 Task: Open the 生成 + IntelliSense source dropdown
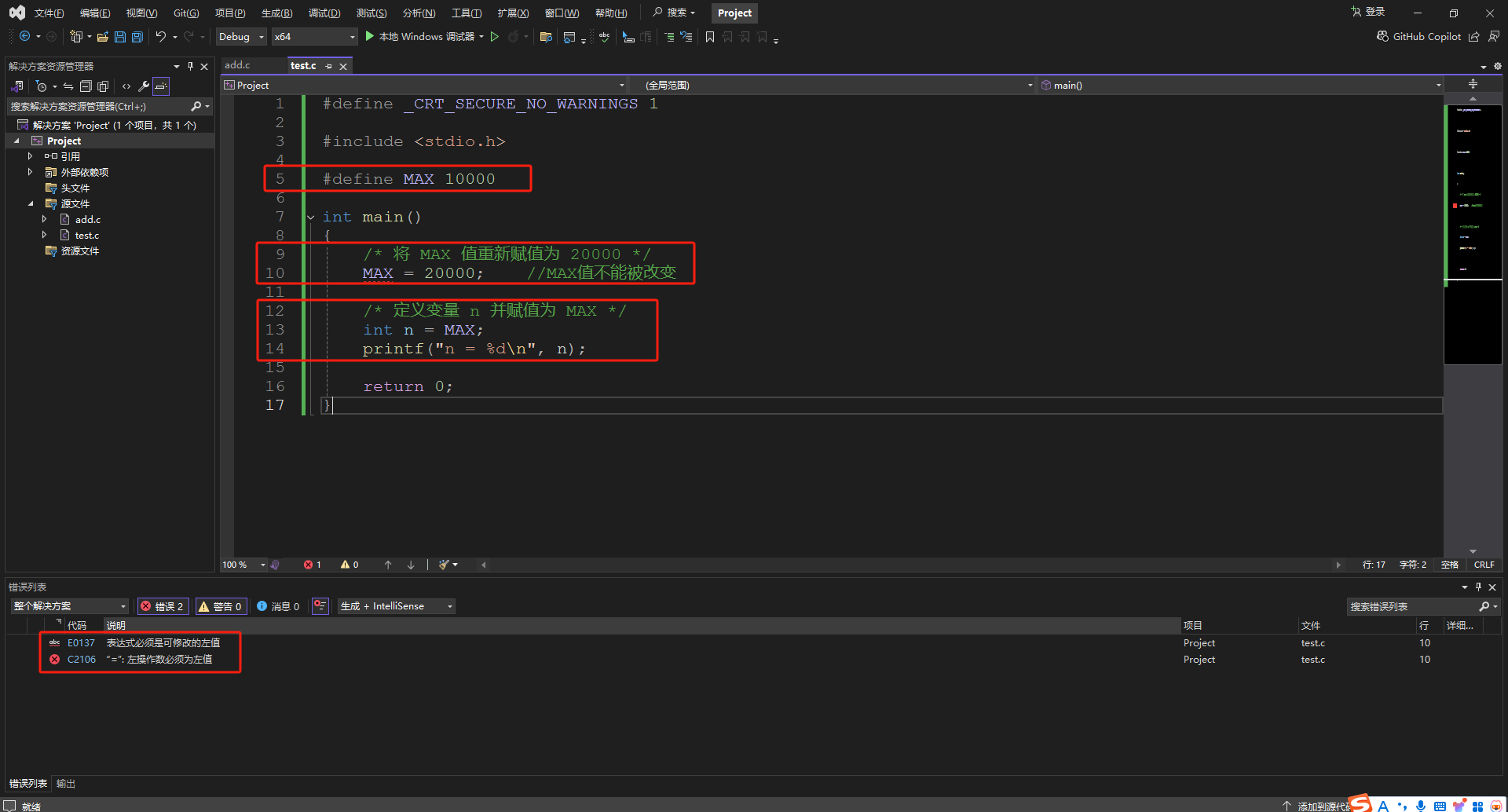point(397,606)
